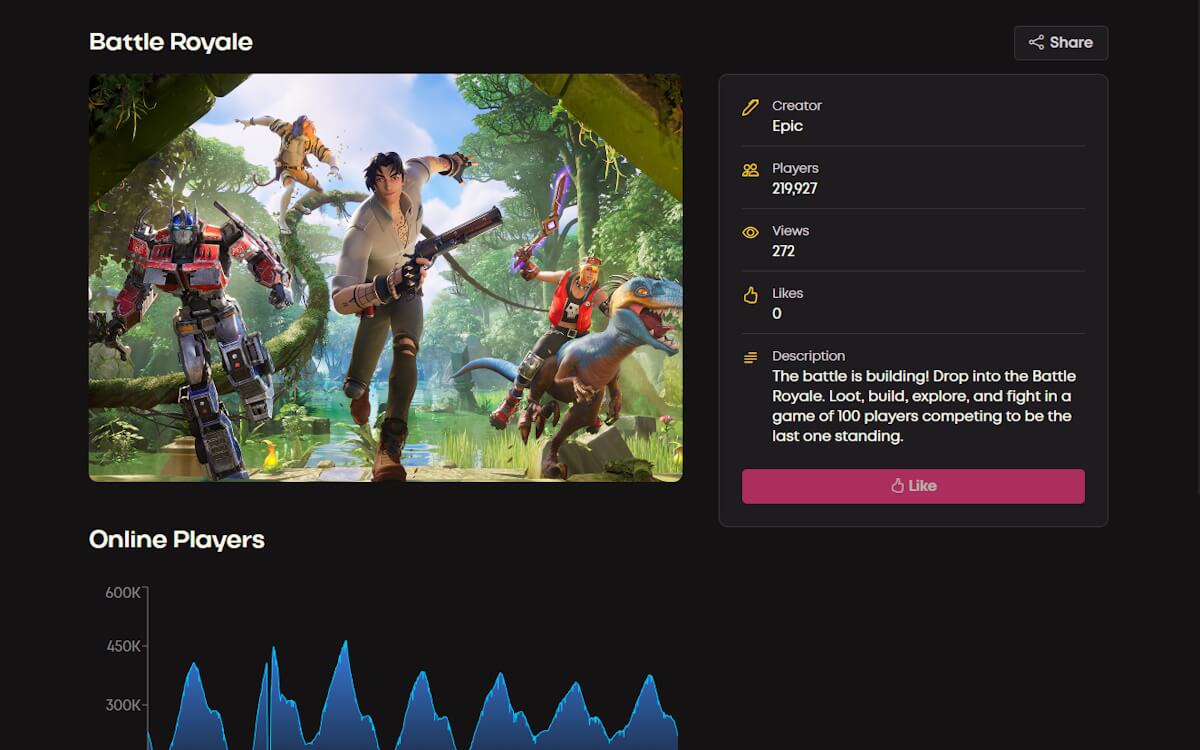Click the 450K axis label
The height and width of the screenshot is (750, 1200).
tap(123, 646)
